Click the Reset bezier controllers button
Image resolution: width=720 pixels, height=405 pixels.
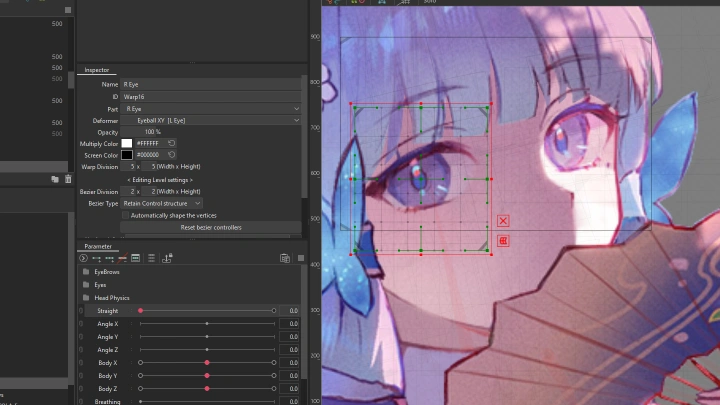(211, 227)
